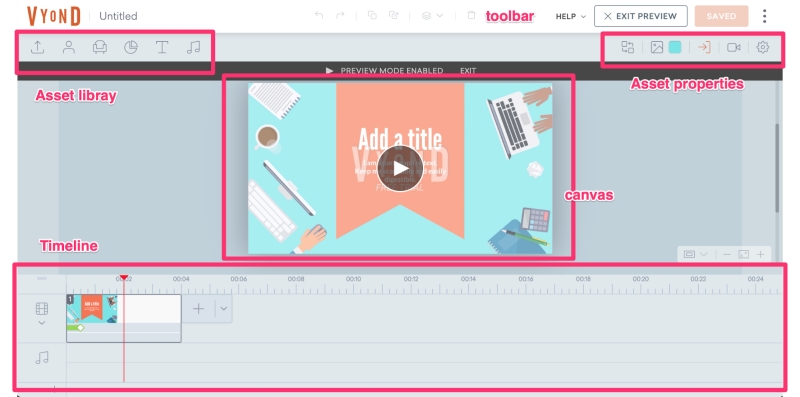800x397 pixels.
Task: Open the turquoise background color swatch
Action: pos(674,47)
